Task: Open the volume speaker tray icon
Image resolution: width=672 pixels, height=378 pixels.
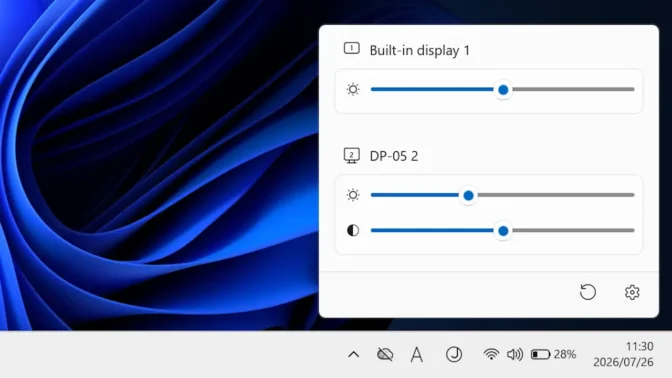Action: [x=515, y=354]
